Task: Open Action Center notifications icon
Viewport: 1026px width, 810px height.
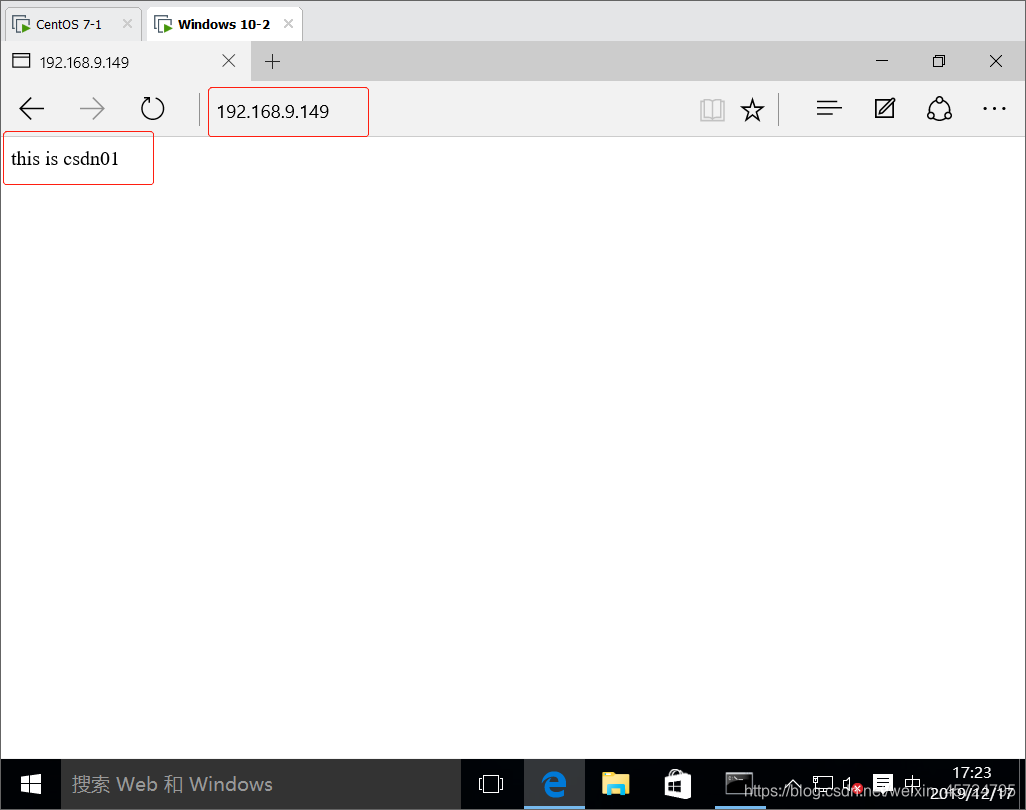Action: pos(883,784)
